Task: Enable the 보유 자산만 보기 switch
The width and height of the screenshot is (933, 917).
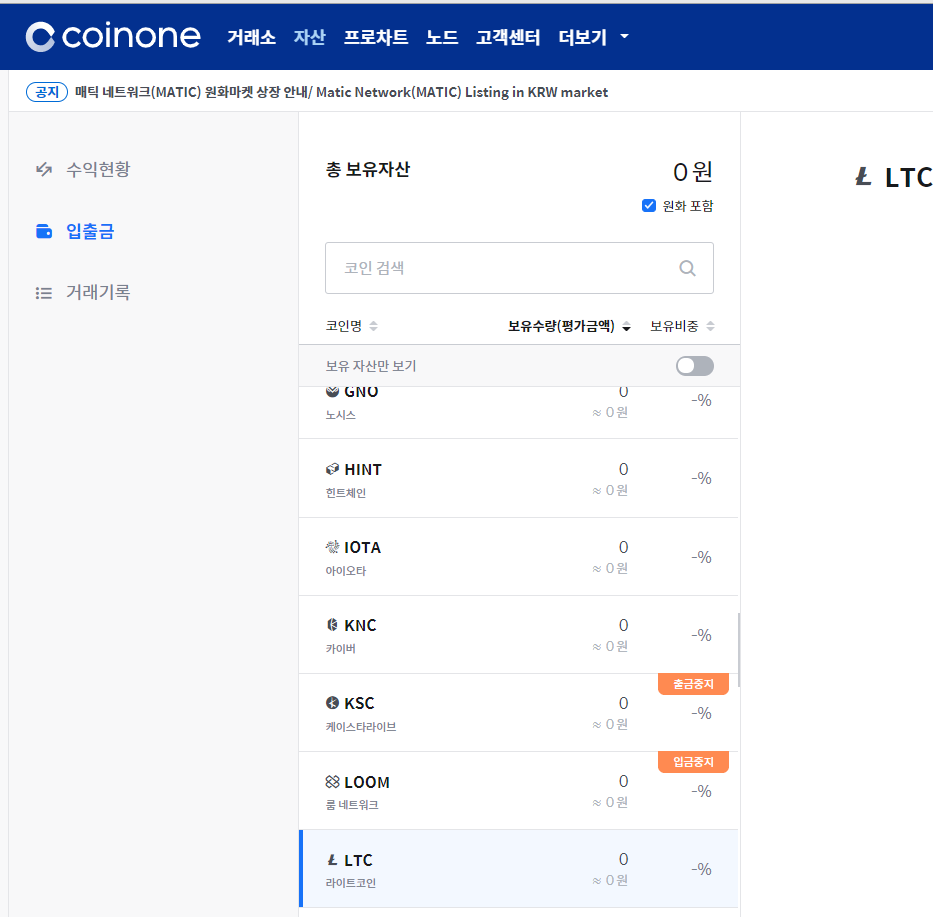Action: point(694,366)
